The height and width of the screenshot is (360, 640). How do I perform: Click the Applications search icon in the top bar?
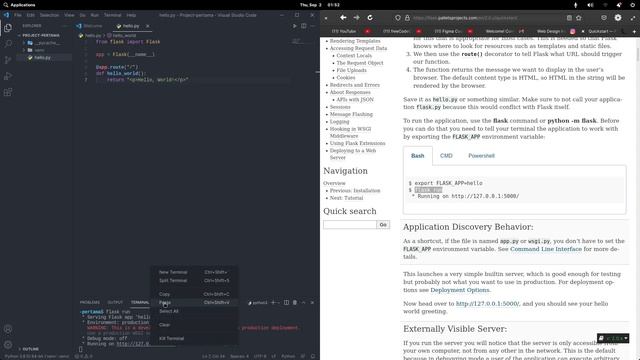6,5
